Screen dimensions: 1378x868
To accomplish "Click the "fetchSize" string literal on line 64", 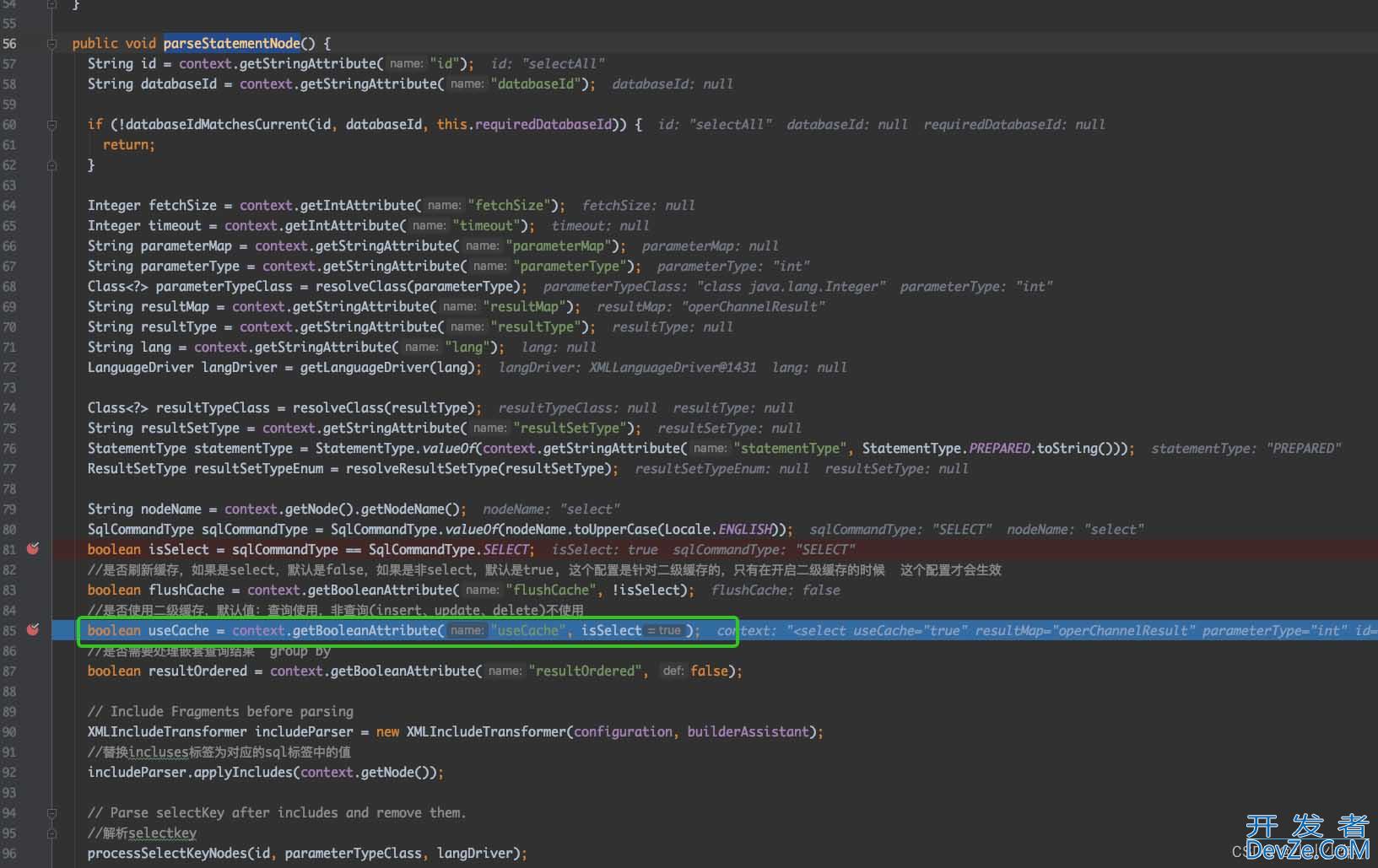I will click(511, 205).
